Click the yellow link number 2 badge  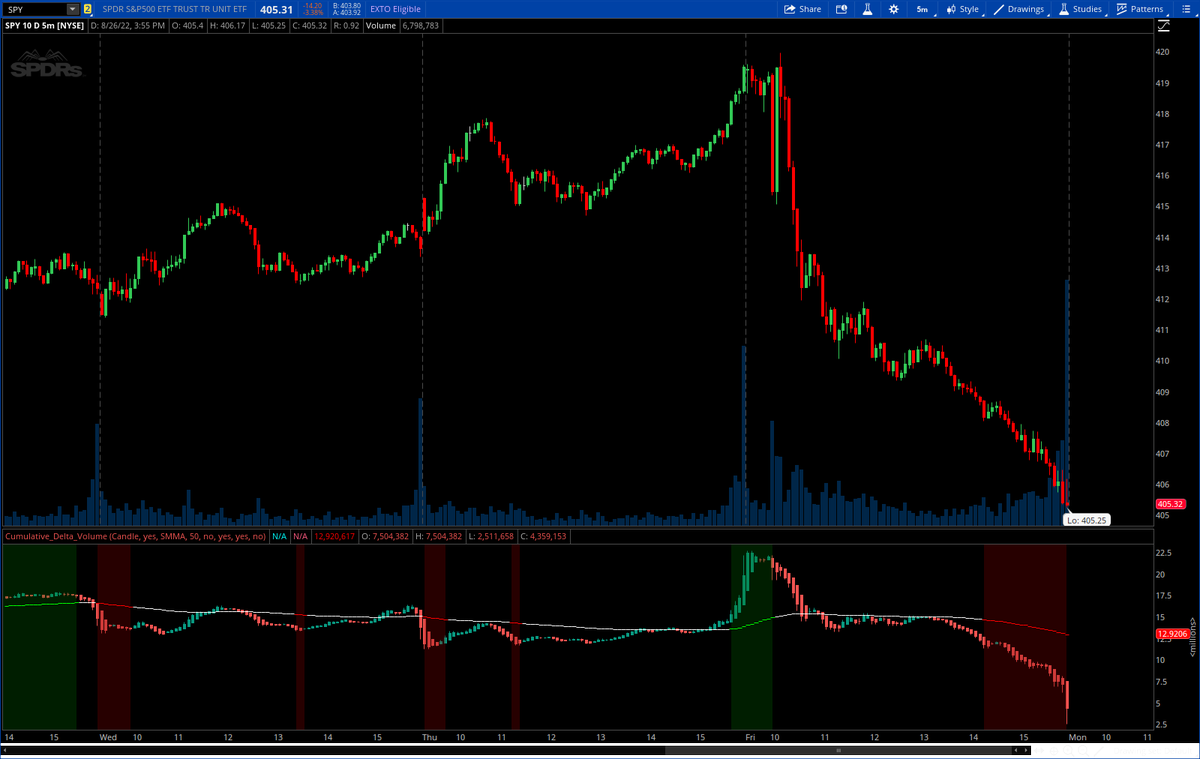point(88,9)
